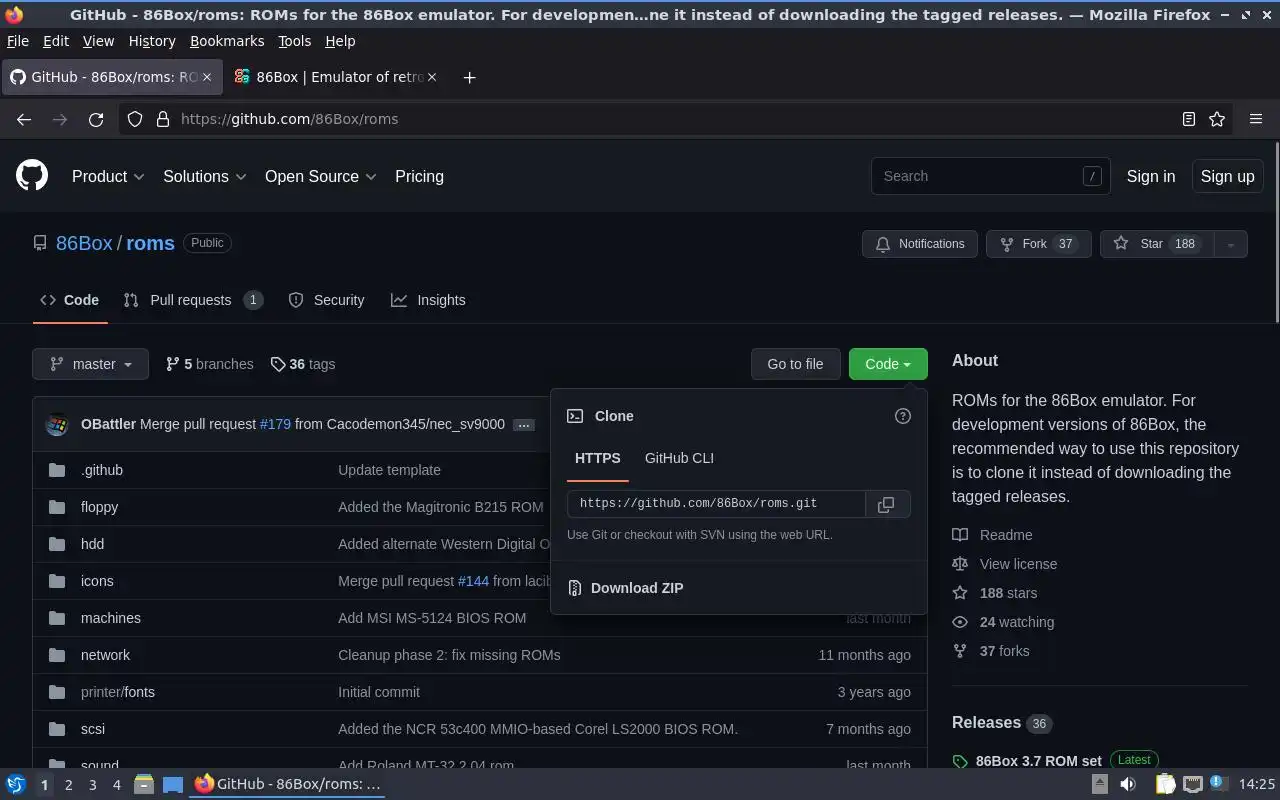Click the volume speaker tray icon
1280x800 pixels.
coord(1128,784)
